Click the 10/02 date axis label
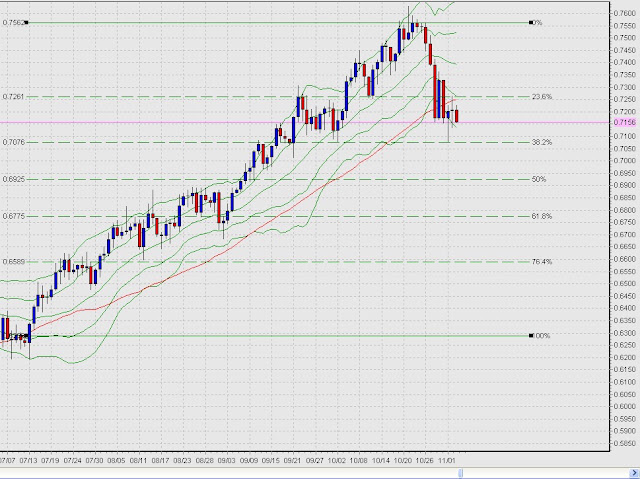This screenshot has width=640, height=479. point(337,461)
